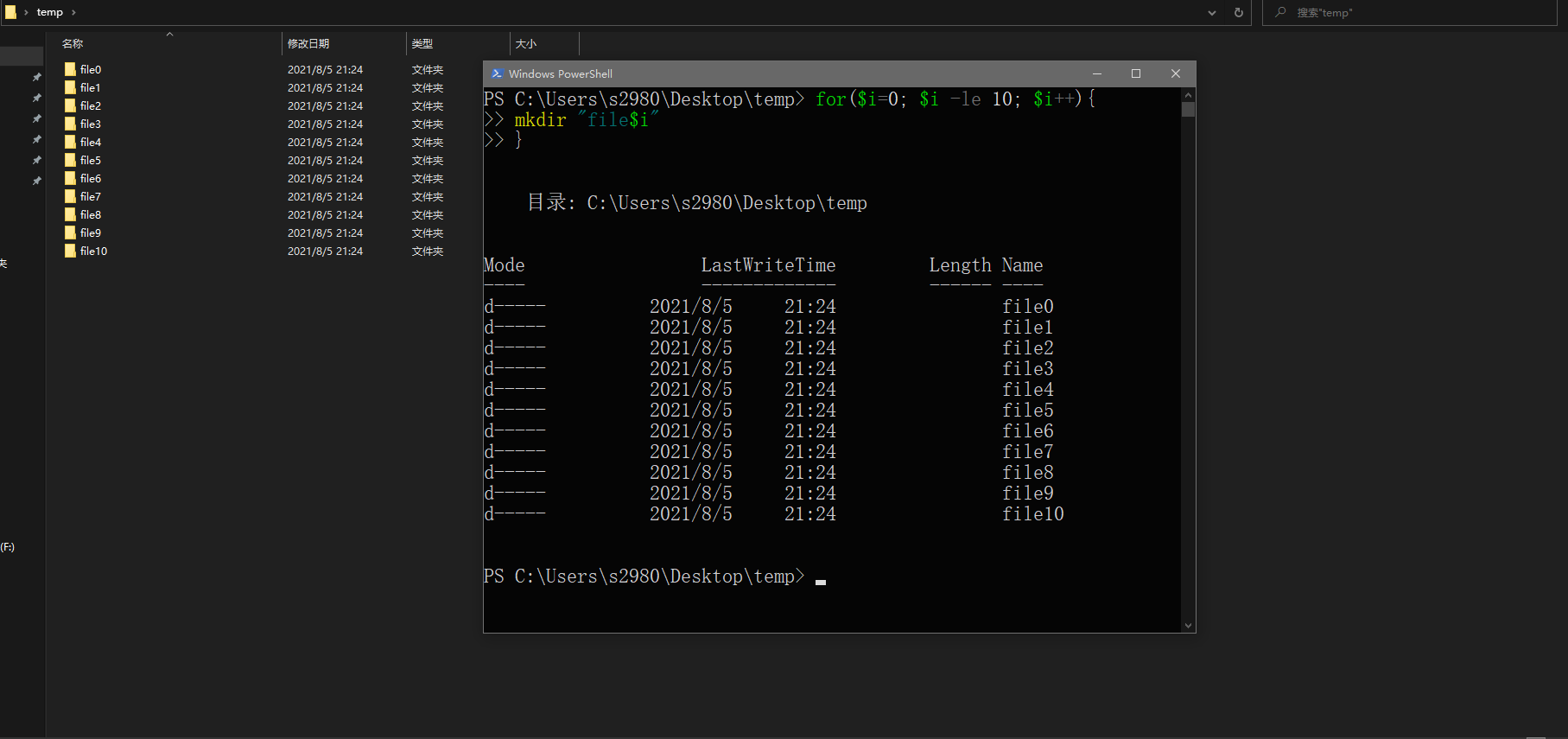
Task: Click file0 in PowerShell output
Action: pos(1028,306)
